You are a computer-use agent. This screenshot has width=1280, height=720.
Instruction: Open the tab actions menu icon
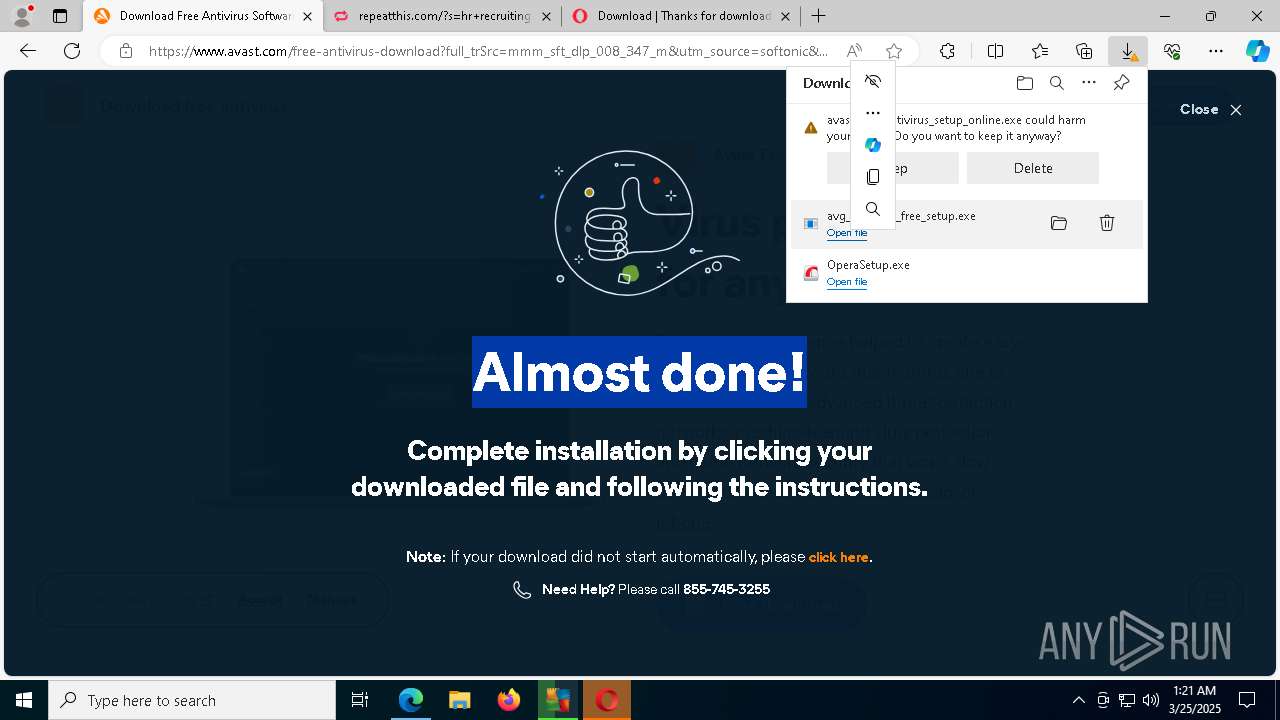(60, 16)
